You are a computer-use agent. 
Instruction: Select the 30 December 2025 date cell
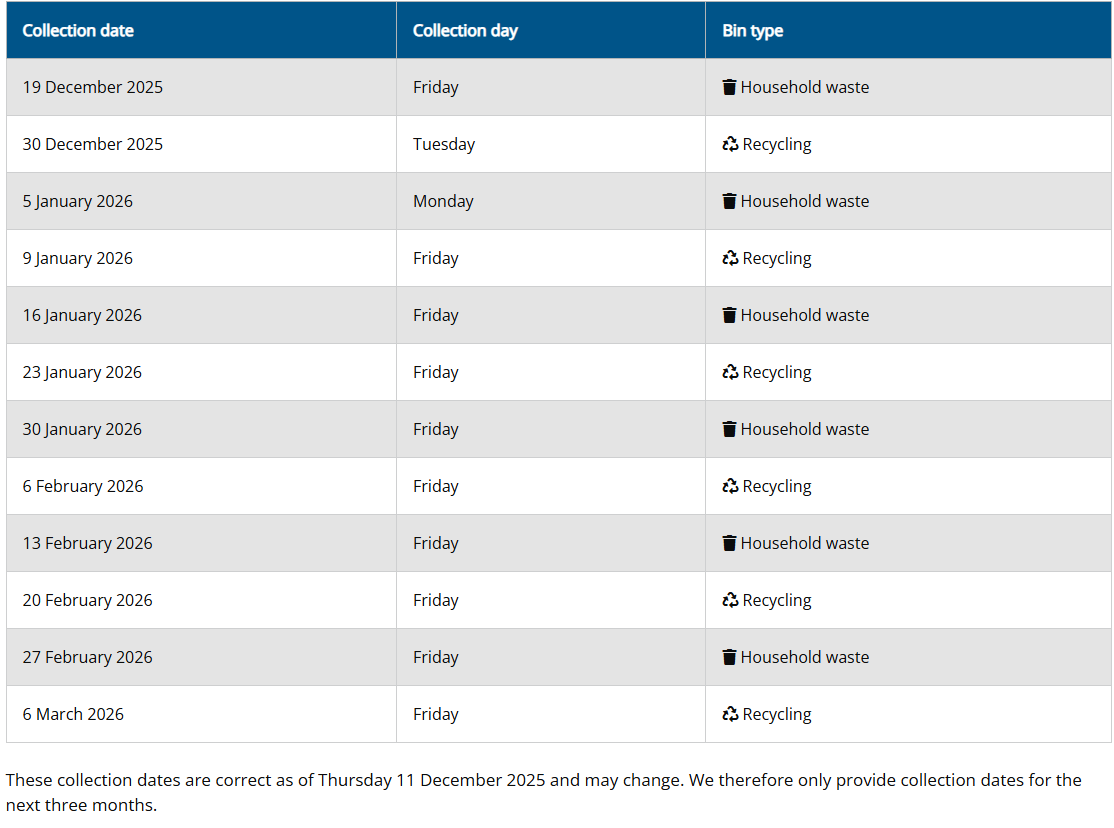click(x=93, y=144)
